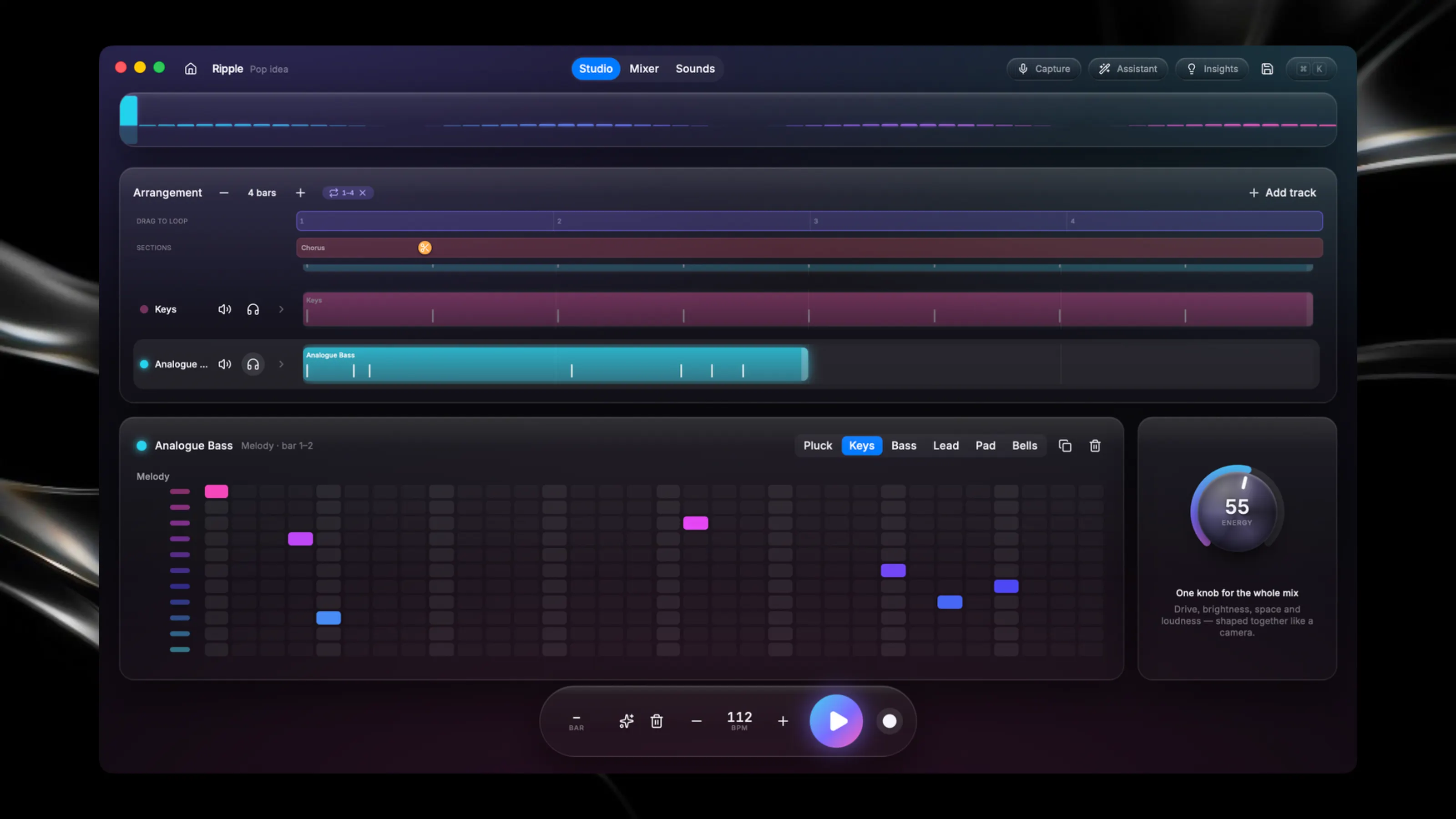Image resolution: width=1456 pixels, height=819 pixels.
Task: Click the Analogue Bass editor color dot
Action: point(142,445)
